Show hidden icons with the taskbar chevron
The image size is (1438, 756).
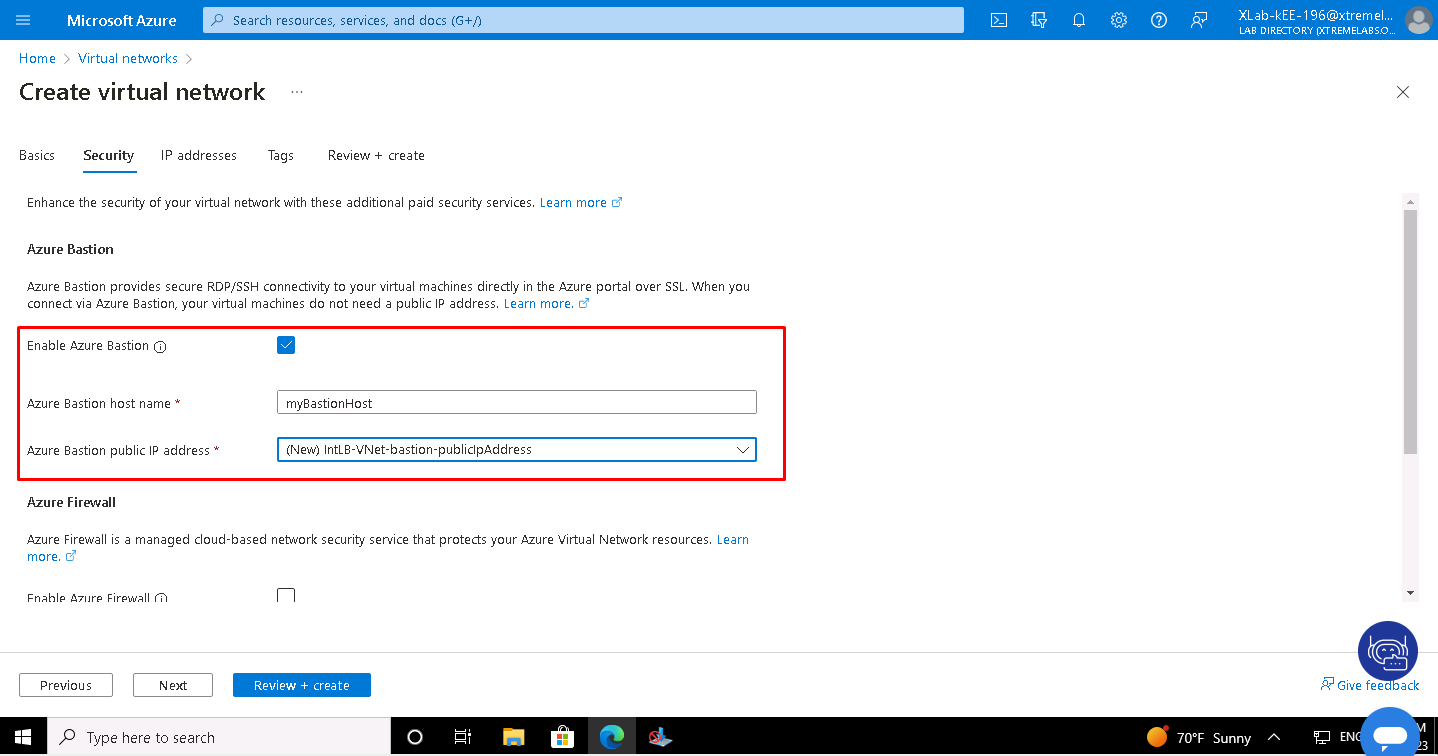pyautogui.click(x=1273, y=737)
